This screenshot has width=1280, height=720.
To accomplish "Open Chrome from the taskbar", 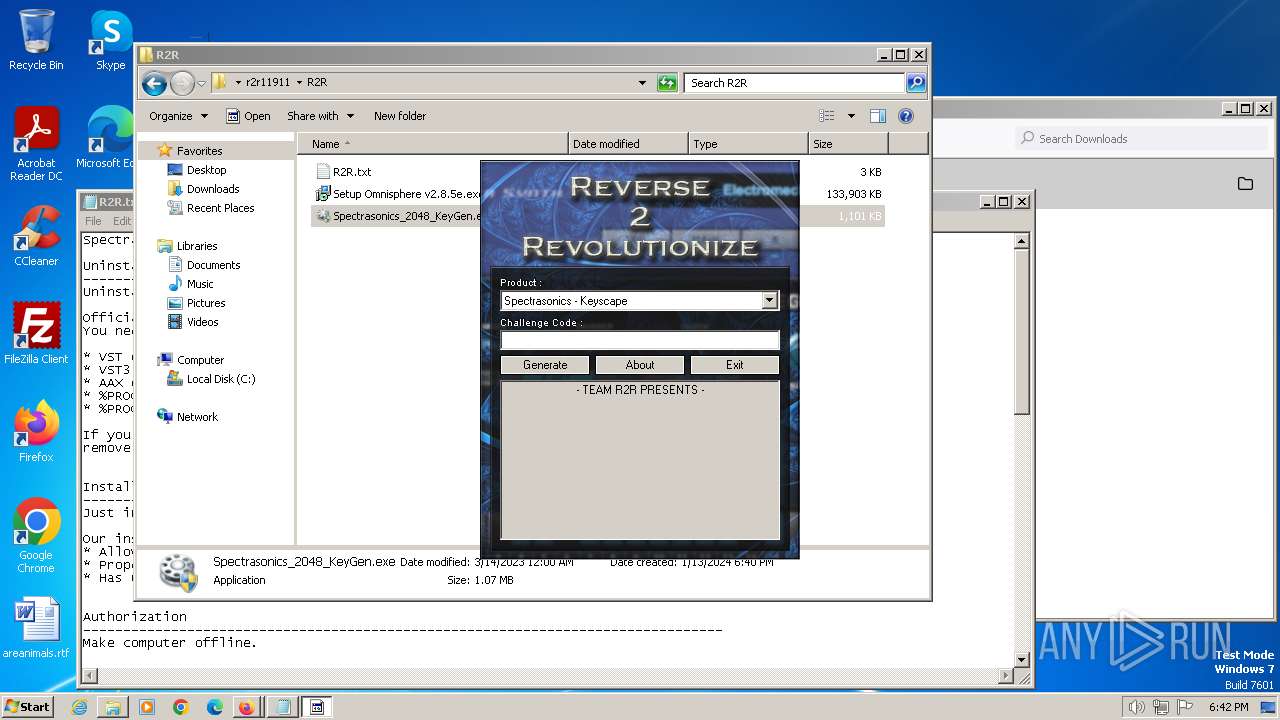I will pyautogui.click(x=181, y=707).
